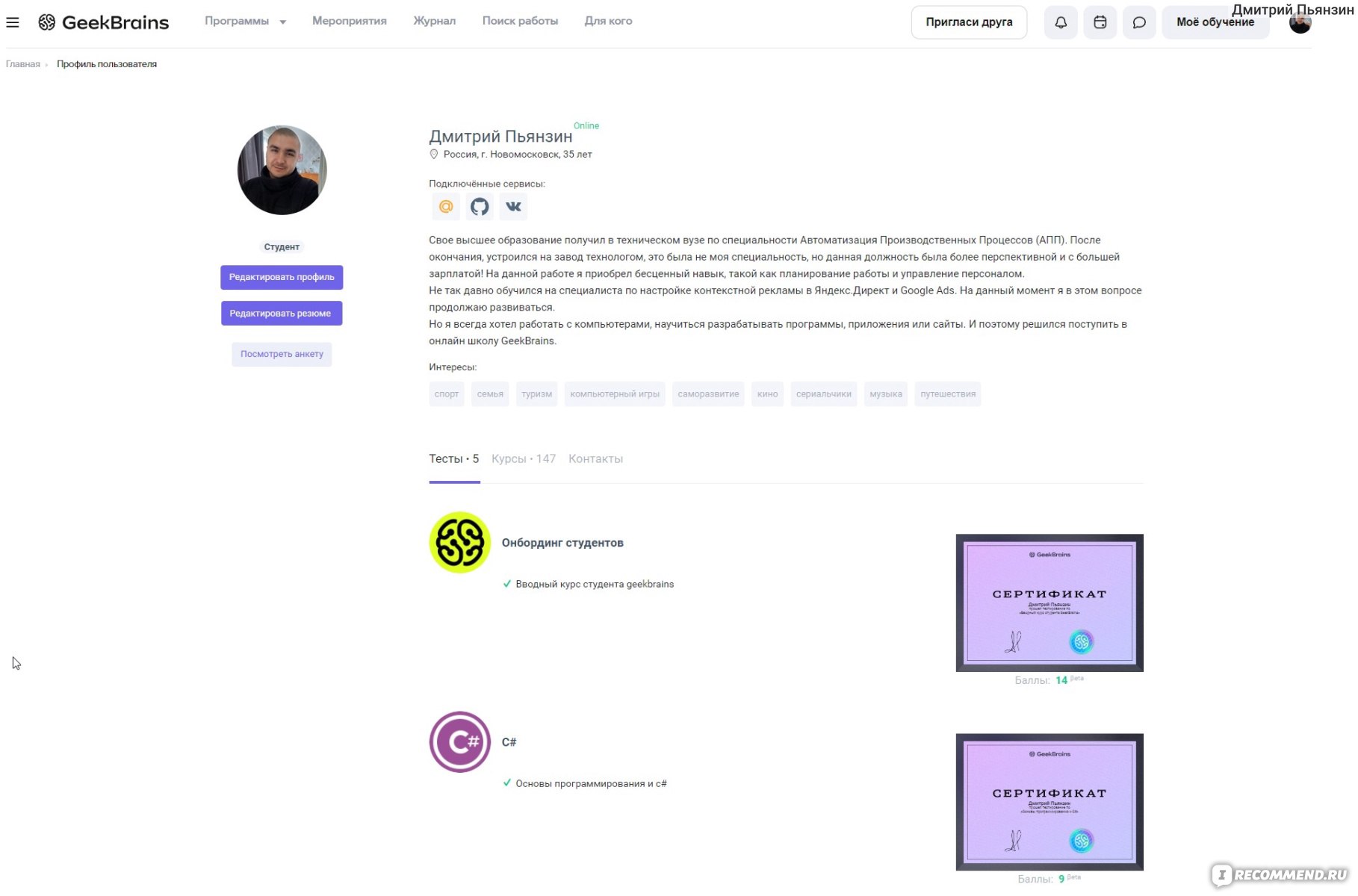Click the компьютерный игры interest tag
The height and width of the screenshot is (896, 1358).
615,394
